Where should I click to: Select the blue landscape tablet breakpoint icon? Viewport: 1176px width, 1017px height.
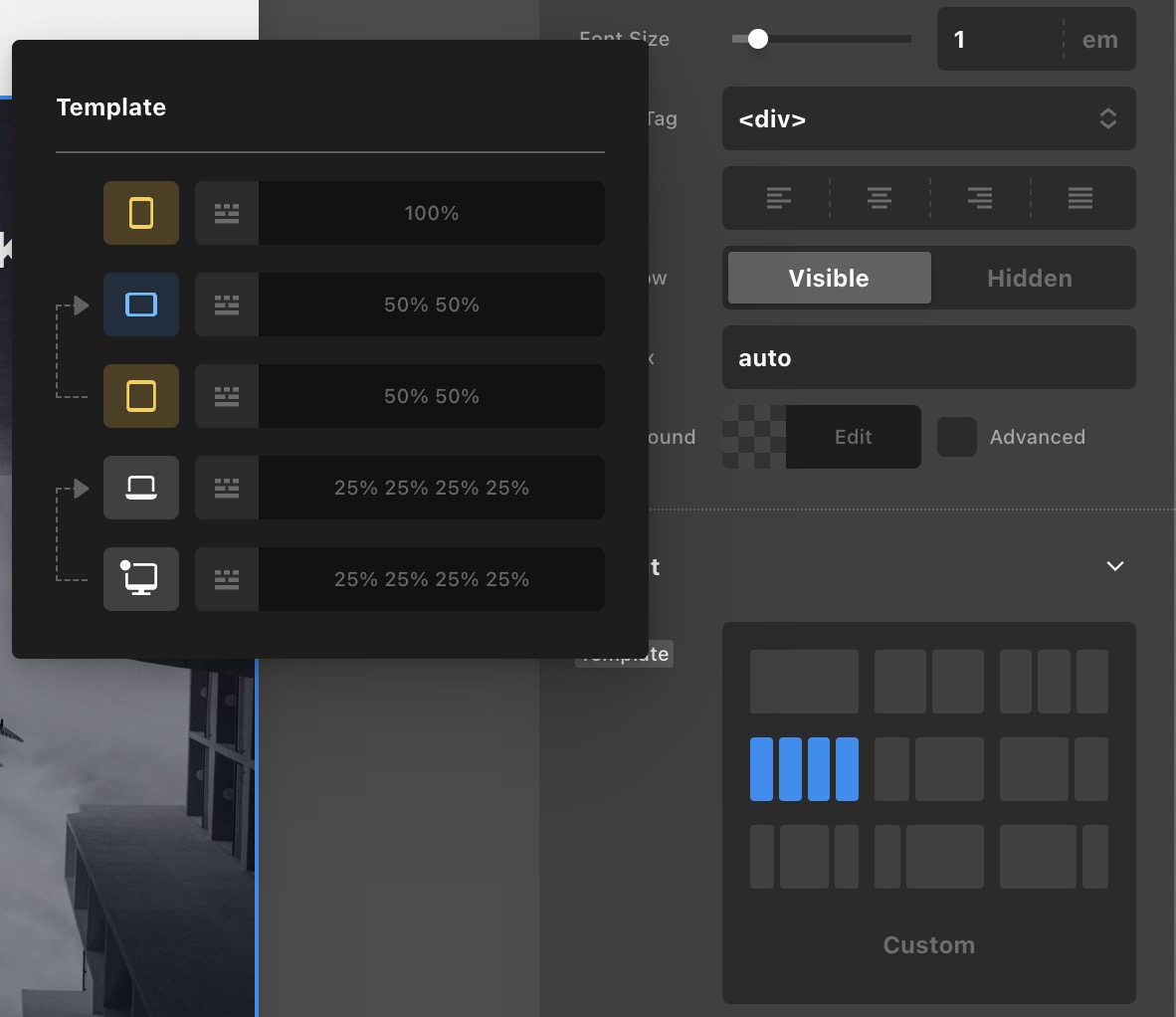[141, 305]
